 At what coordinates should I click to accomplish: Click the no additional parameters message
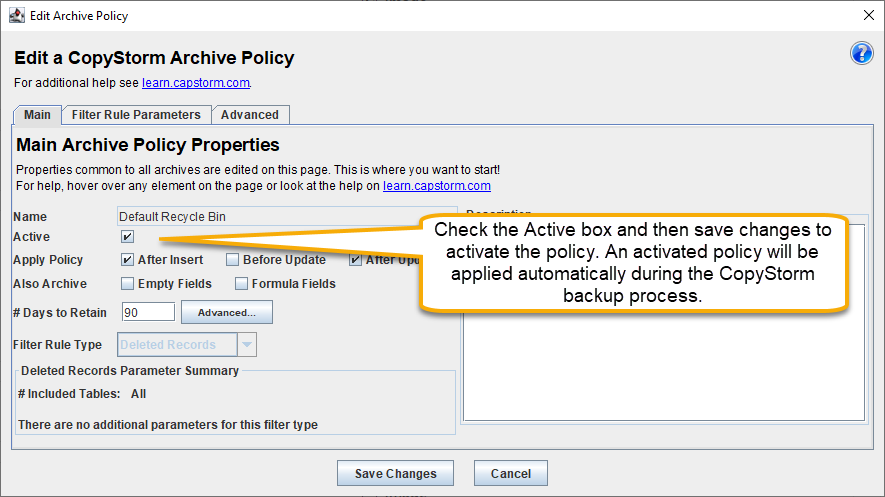pos(168,425)
